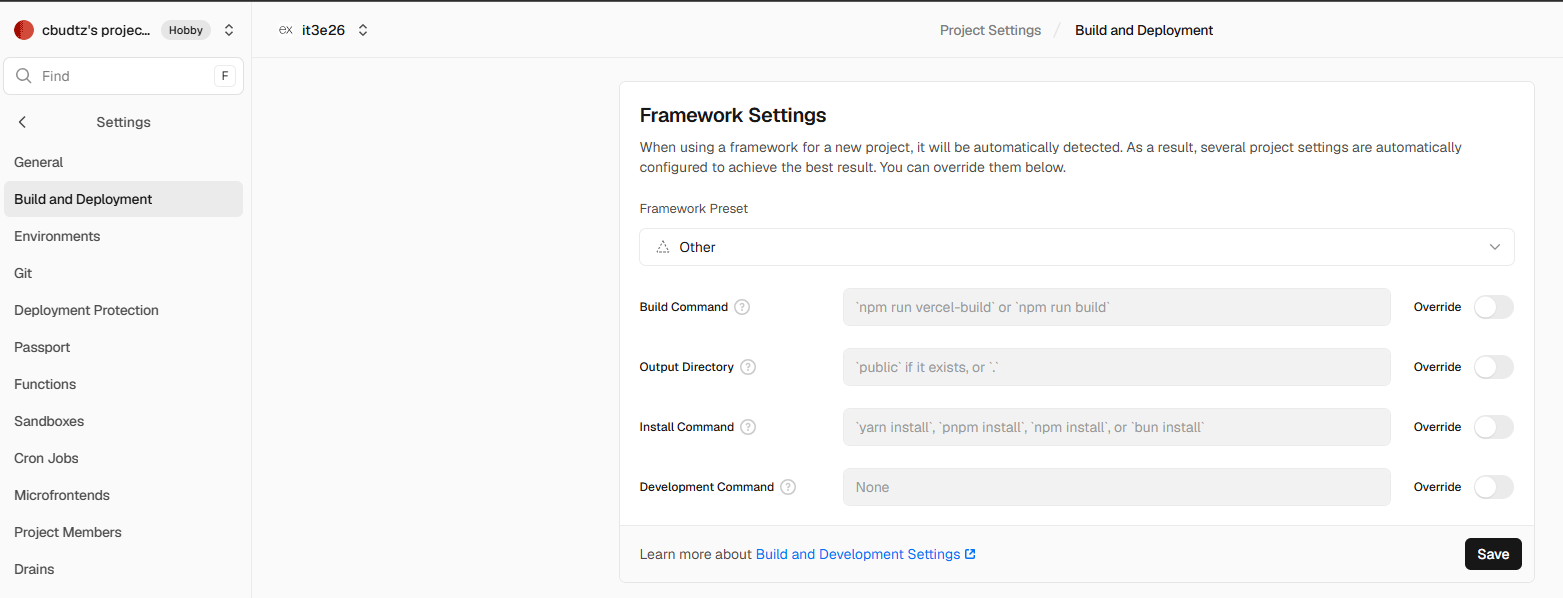Open the team switcher chevrons beside Hobby
This screenshot has width=1563, height=598.
point(229,30)
